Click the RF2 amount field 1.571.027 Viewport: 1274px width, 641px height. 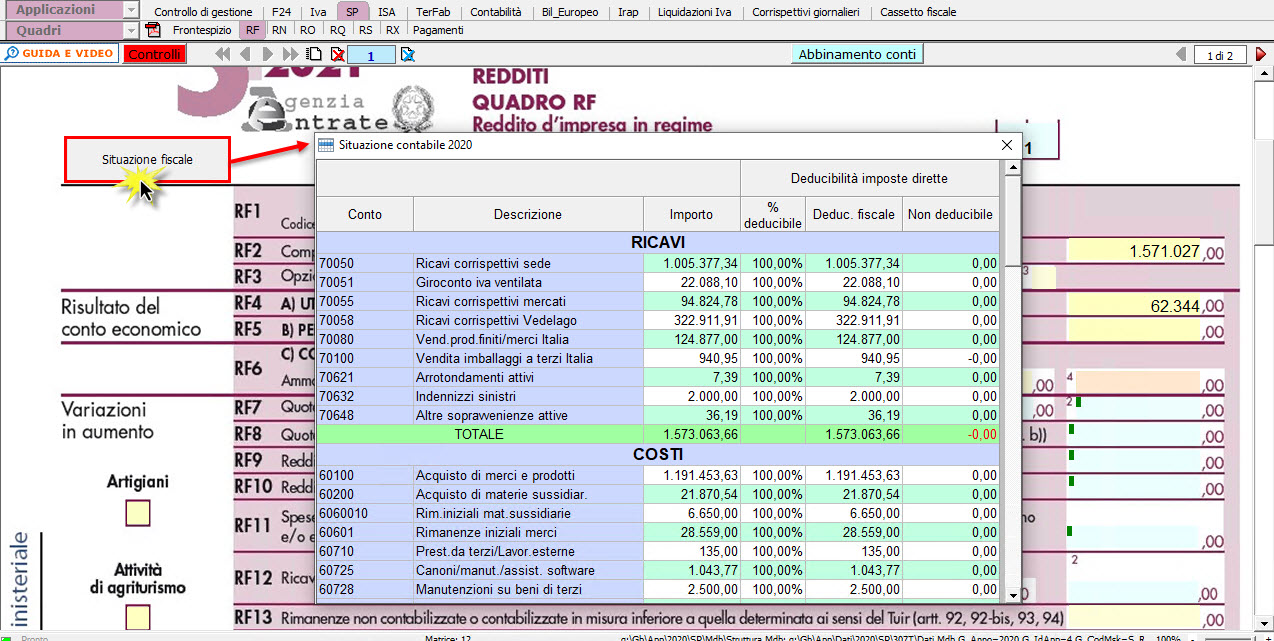1134,252
